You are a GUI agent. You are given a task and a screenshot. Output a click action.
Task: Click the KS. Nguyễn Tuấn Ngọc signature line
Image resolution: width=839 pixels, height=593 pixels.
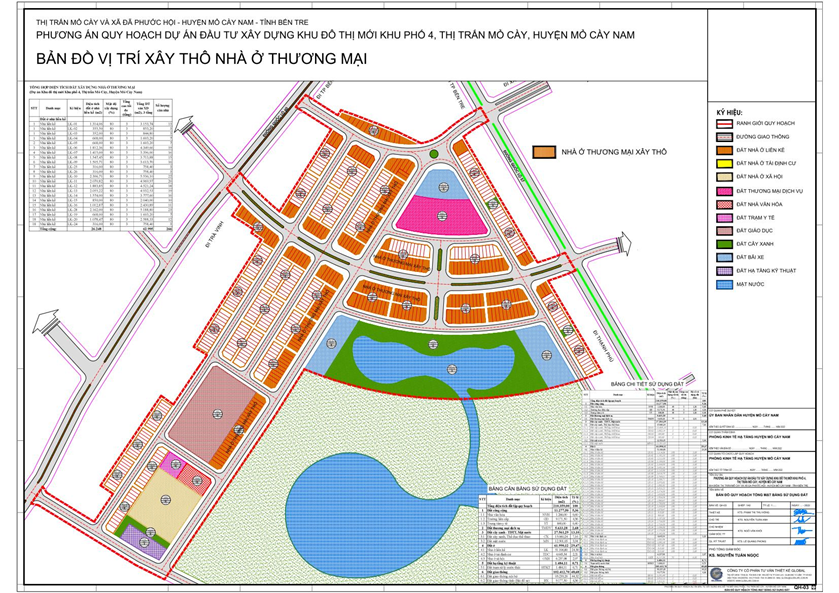pyautogui.click(x=737, y=555)
